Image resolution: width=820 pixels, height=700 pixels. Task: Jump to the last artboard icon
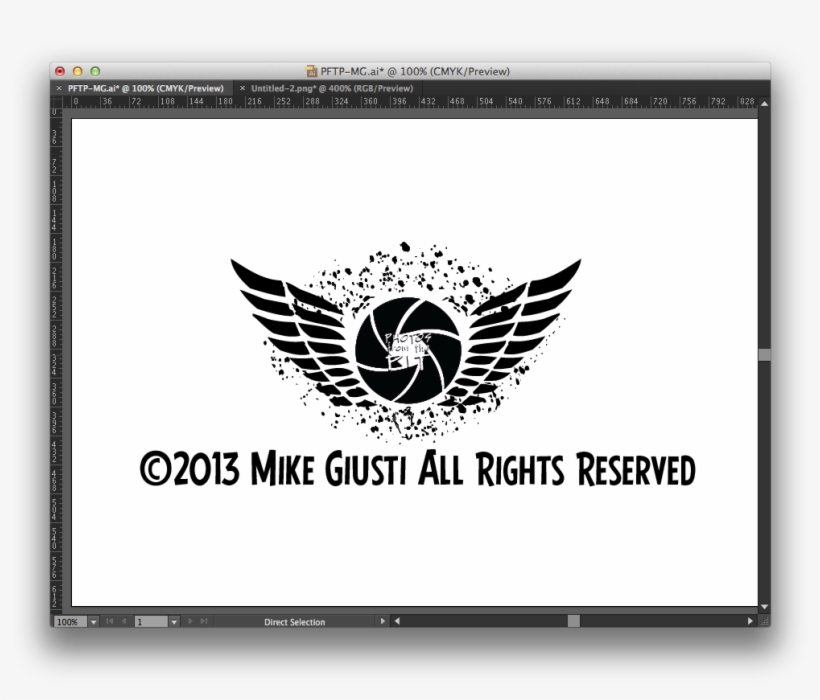203,622
